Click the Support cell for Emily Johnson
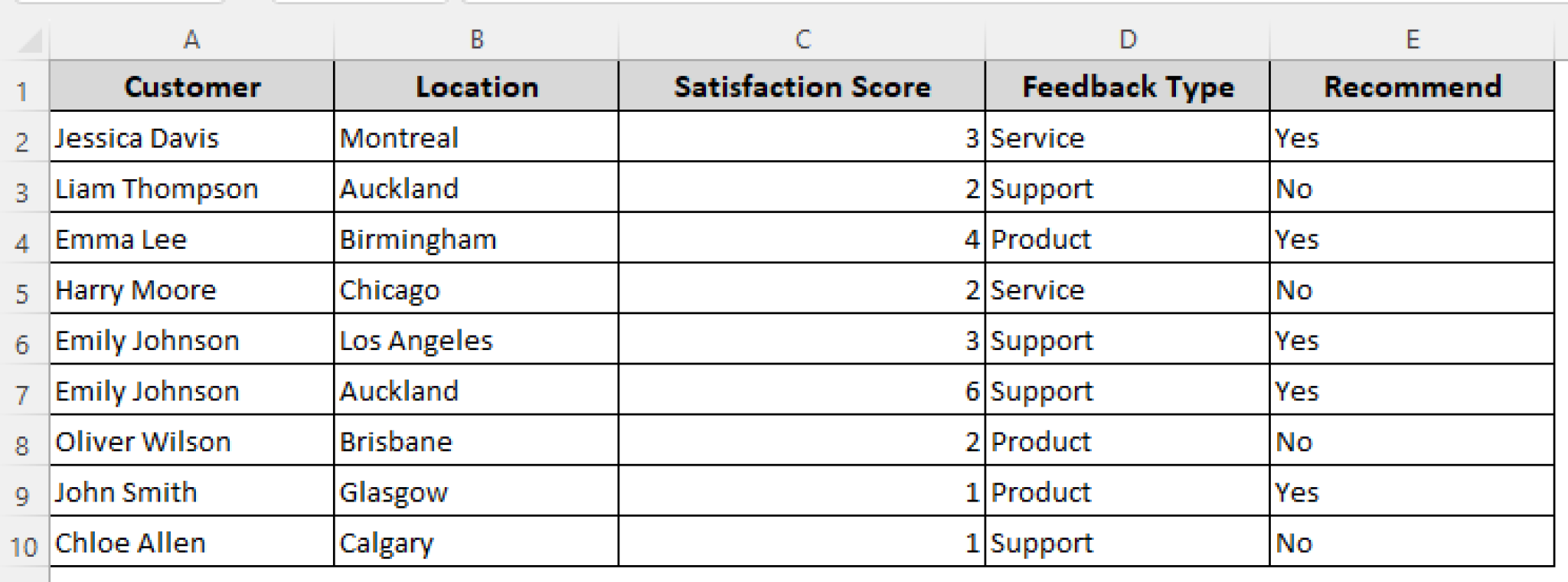1568x582 pixels. tap(1127, 340)
